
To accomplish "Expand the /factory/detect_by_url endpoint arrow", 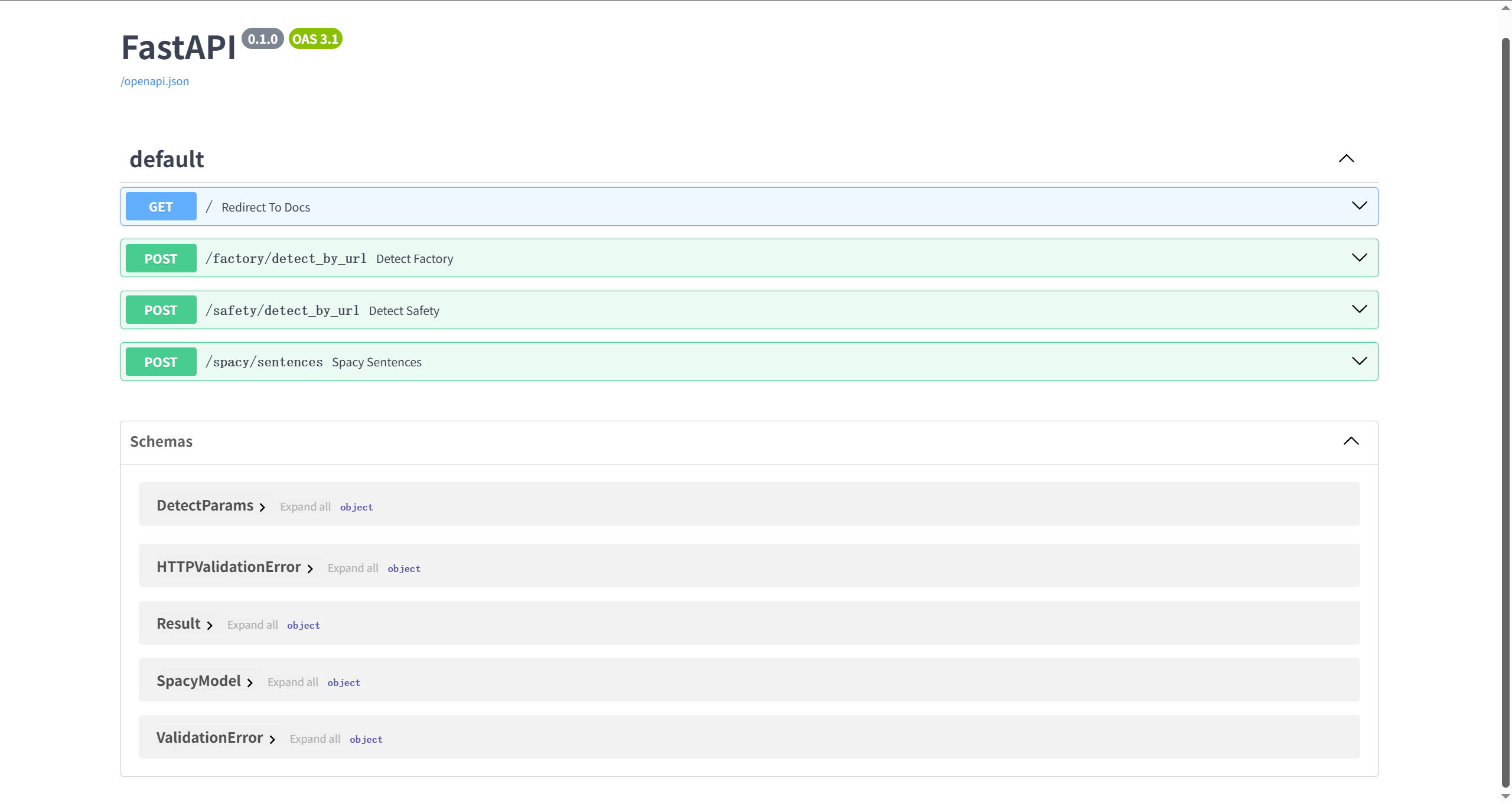I will (x=1359, y=258).
